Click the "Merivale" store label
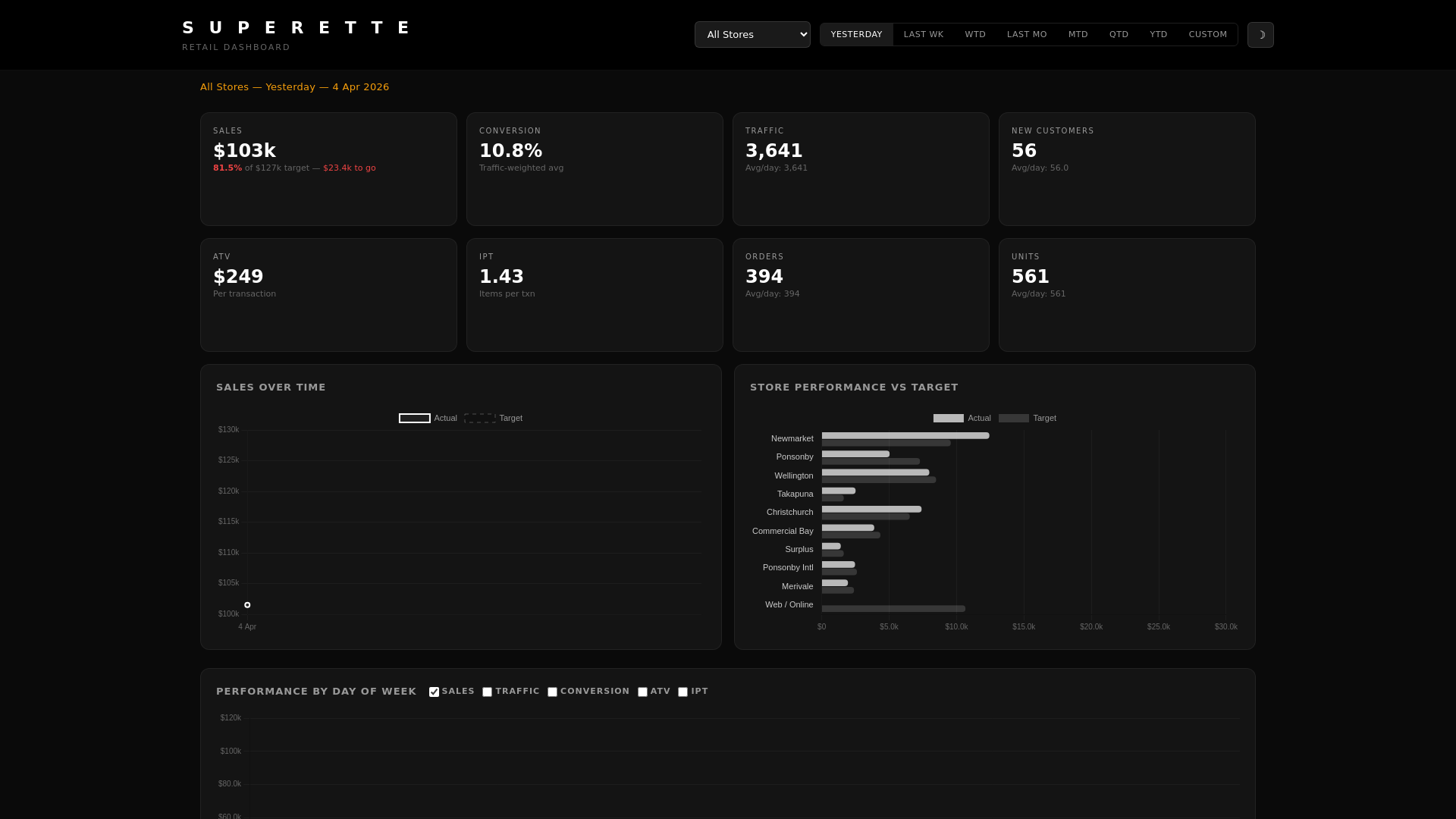 click(797, 587)
